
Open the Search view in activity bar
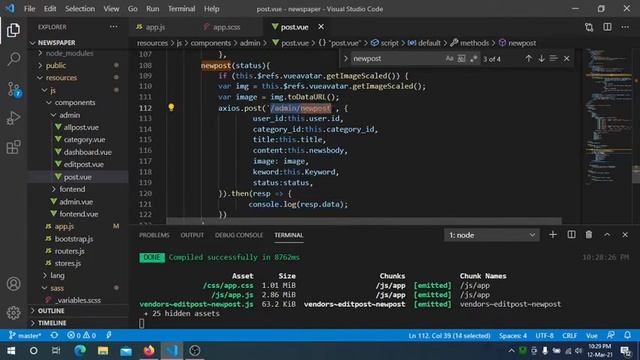tap(13, 59)
